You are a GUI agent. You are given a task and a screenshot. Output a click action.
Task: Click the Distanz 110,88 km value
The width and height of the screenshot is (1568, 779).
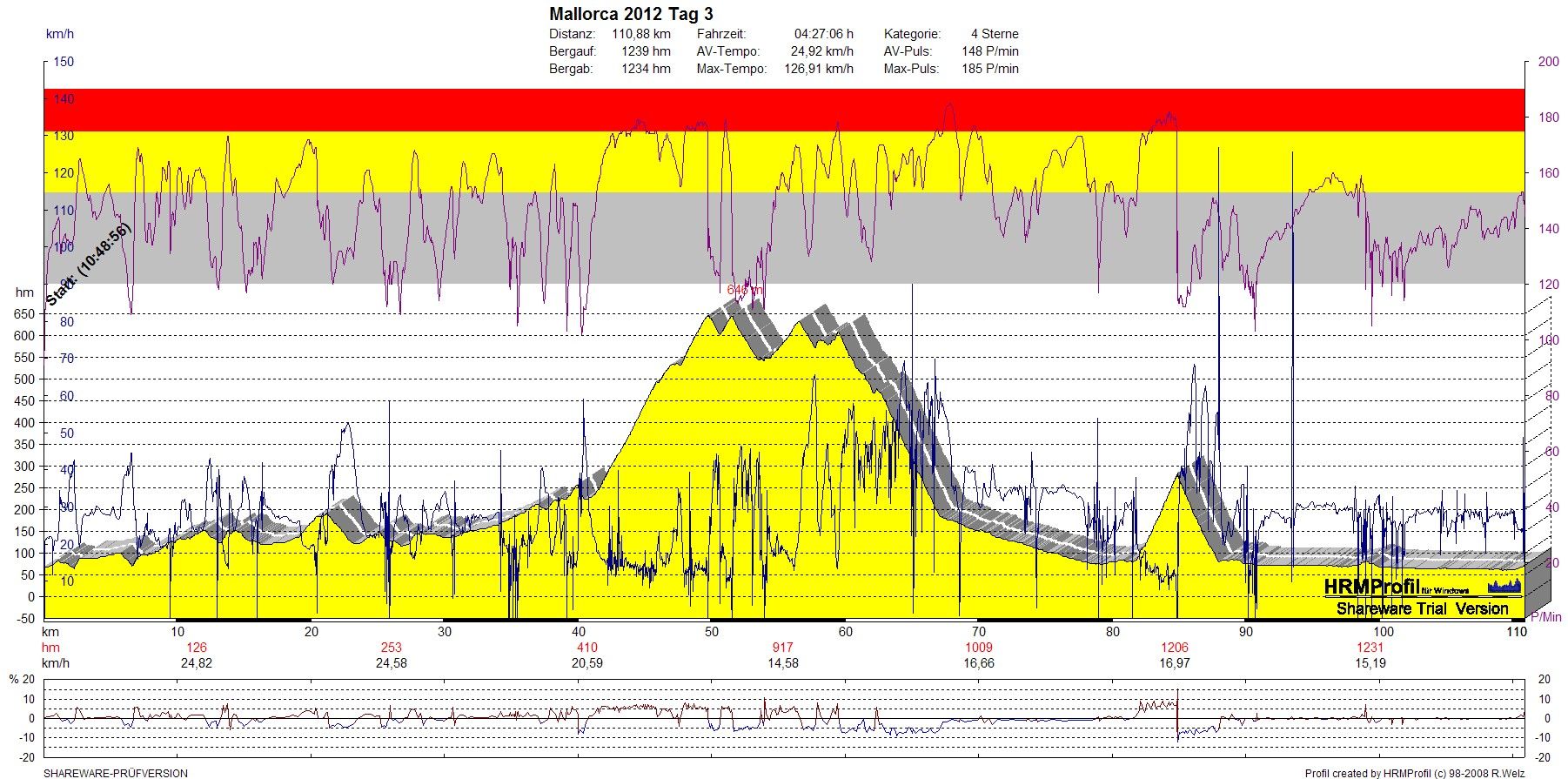pos(640,34)
